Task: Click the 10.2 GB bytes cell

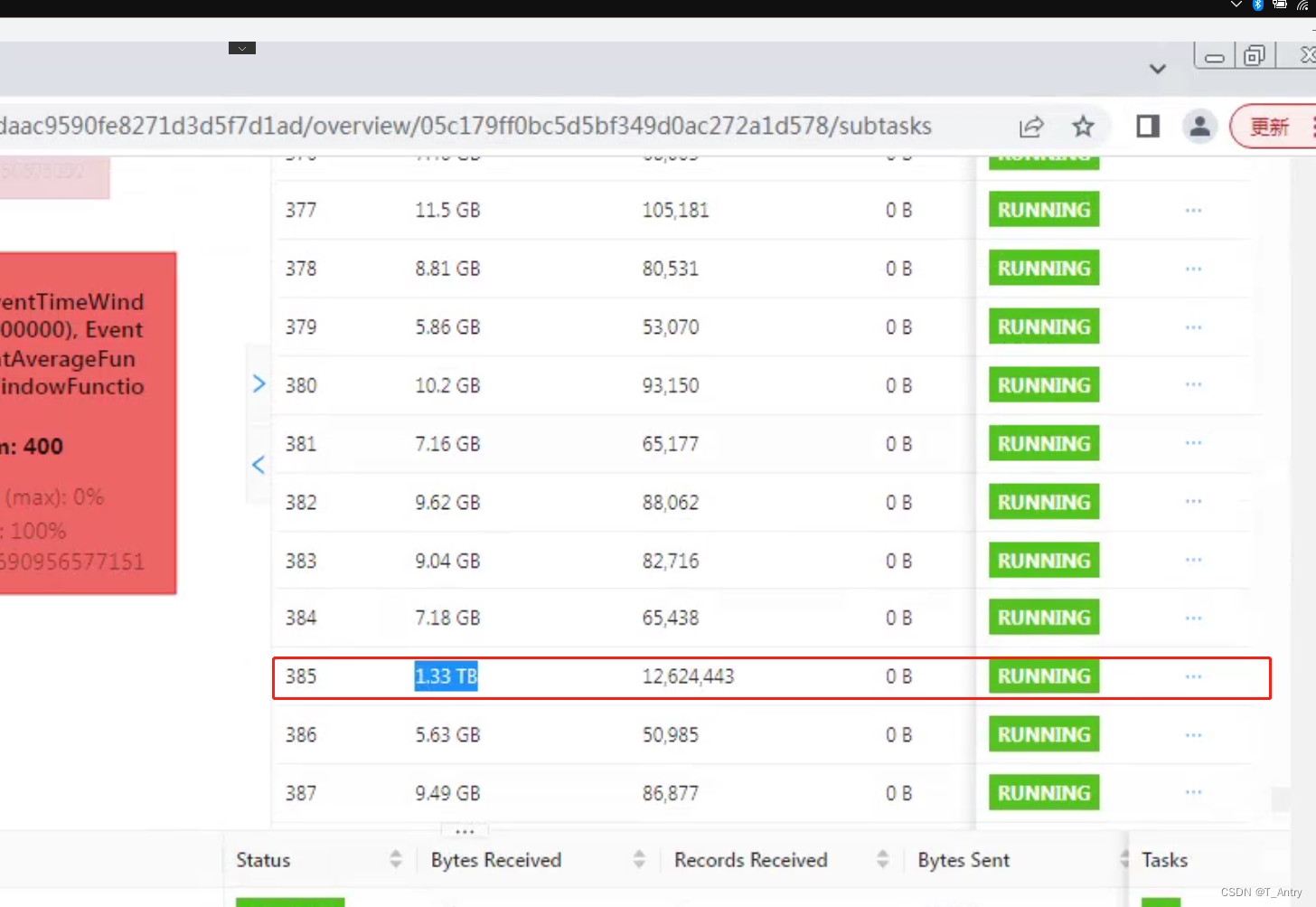Action: 447,385
